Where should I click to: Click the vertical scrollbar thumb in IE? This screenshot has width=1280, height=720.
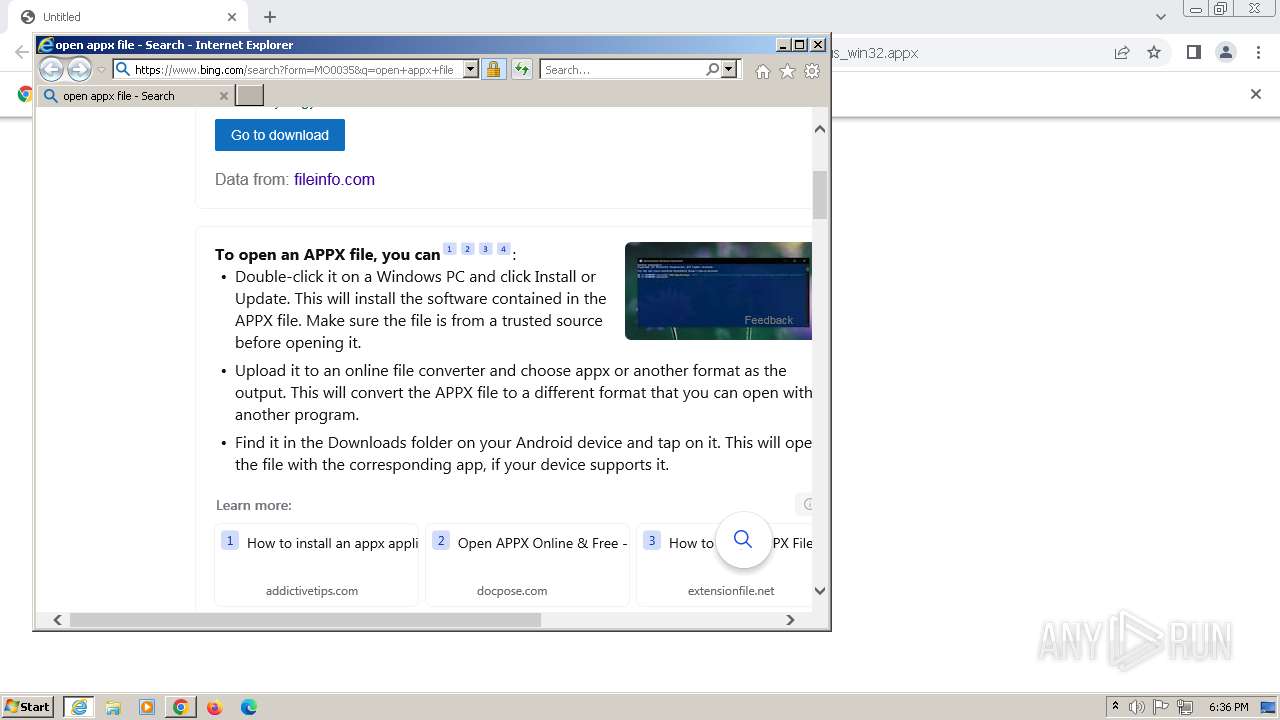tap(820, 195)
